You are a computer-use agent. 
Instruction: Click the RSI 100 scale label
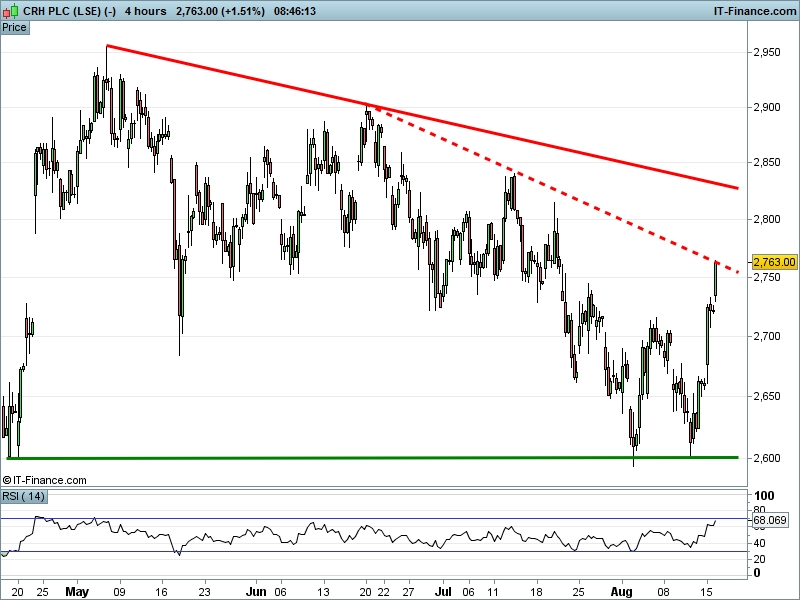pos(764,496)
